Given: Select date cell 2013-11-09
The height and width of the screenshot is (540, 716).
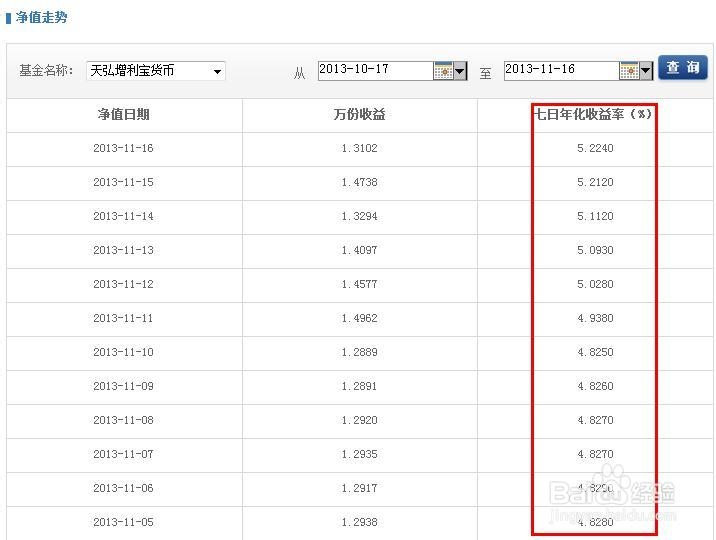Looking at the screenshot, I should (123, 386).
